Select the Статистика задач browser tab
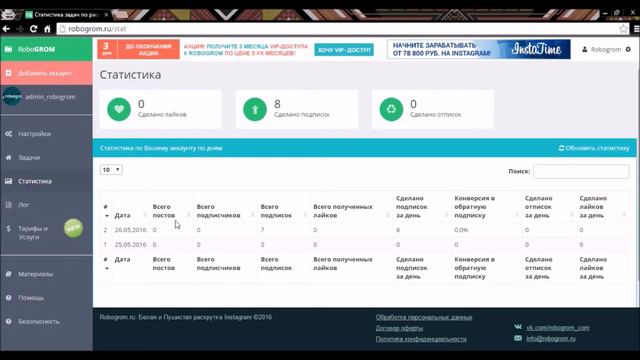Viewport: 640px width, 360px height. (x=65, y=14)
